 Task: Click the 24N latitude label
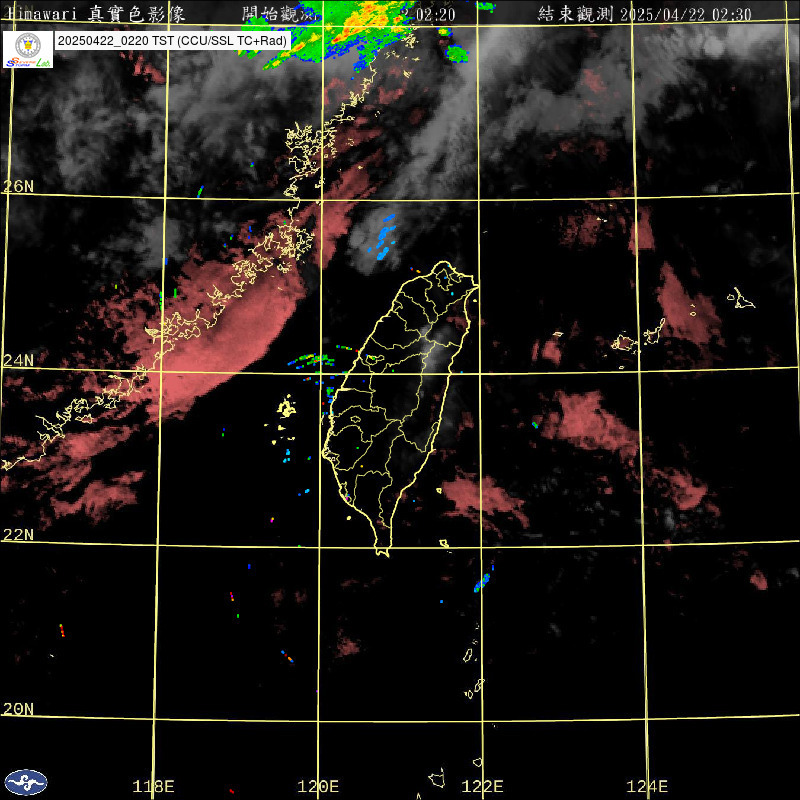coord(18,361)
